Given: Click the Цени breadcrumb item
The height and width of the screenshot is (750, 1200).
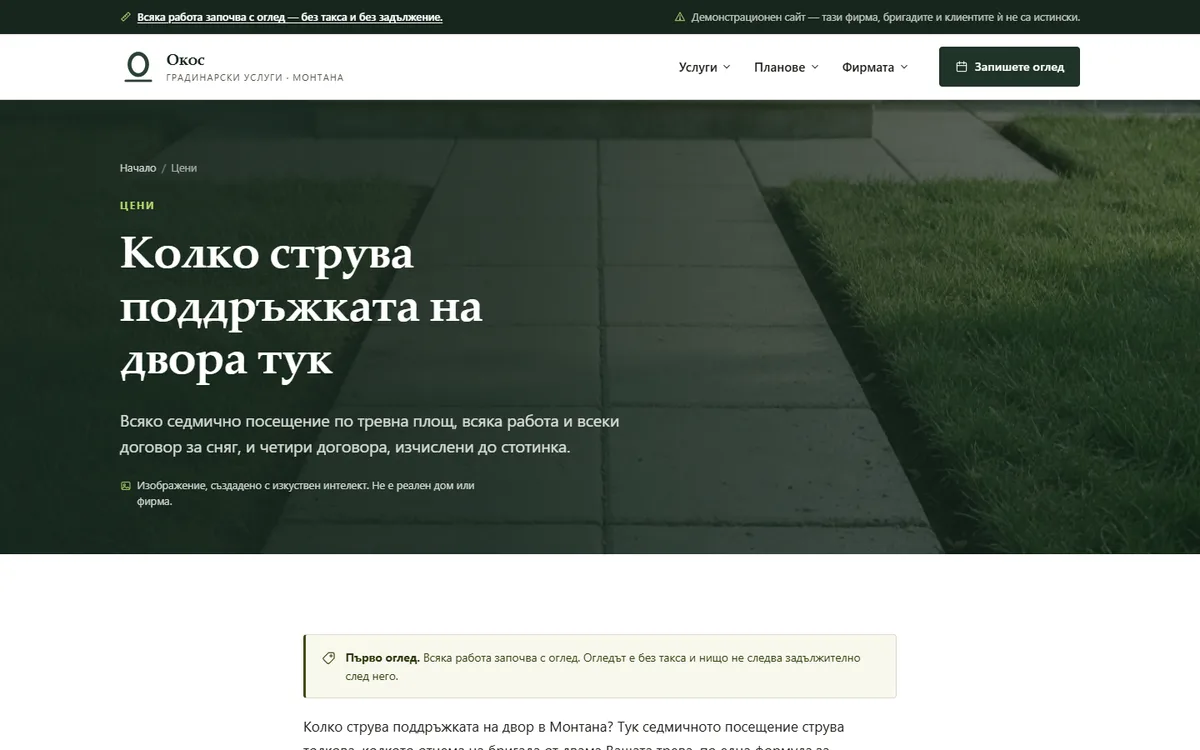Looking at the screenshot, I should click(x=184, y=168).
